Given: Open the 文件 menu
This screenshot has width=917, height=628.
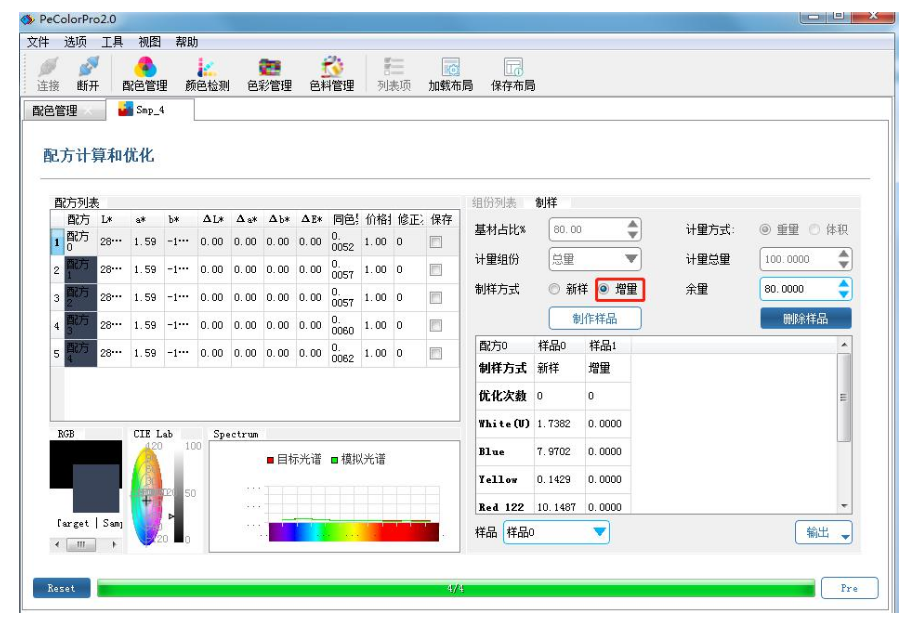Looking at the screenshot, I should tap(37, 42).
